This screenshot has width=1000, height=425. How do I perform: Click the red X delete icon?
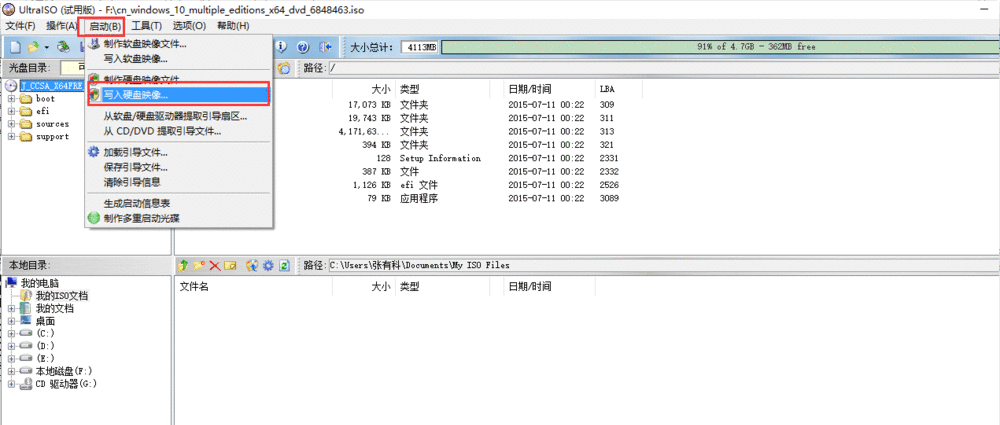tap(215, 265)
